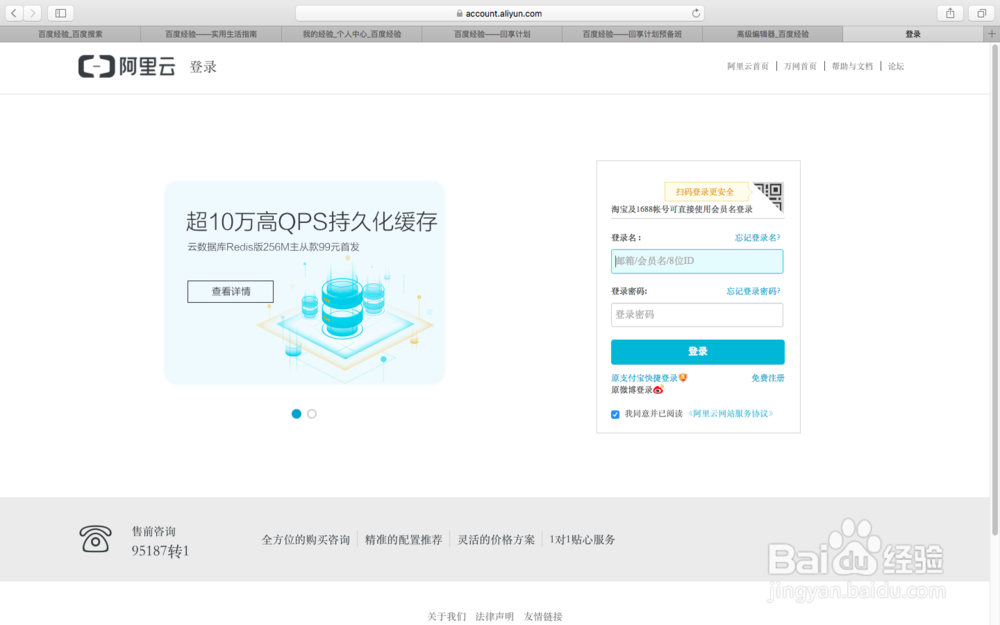Click 超10万高QPS持久化缓存 banner headline

(x=311, y=221)
